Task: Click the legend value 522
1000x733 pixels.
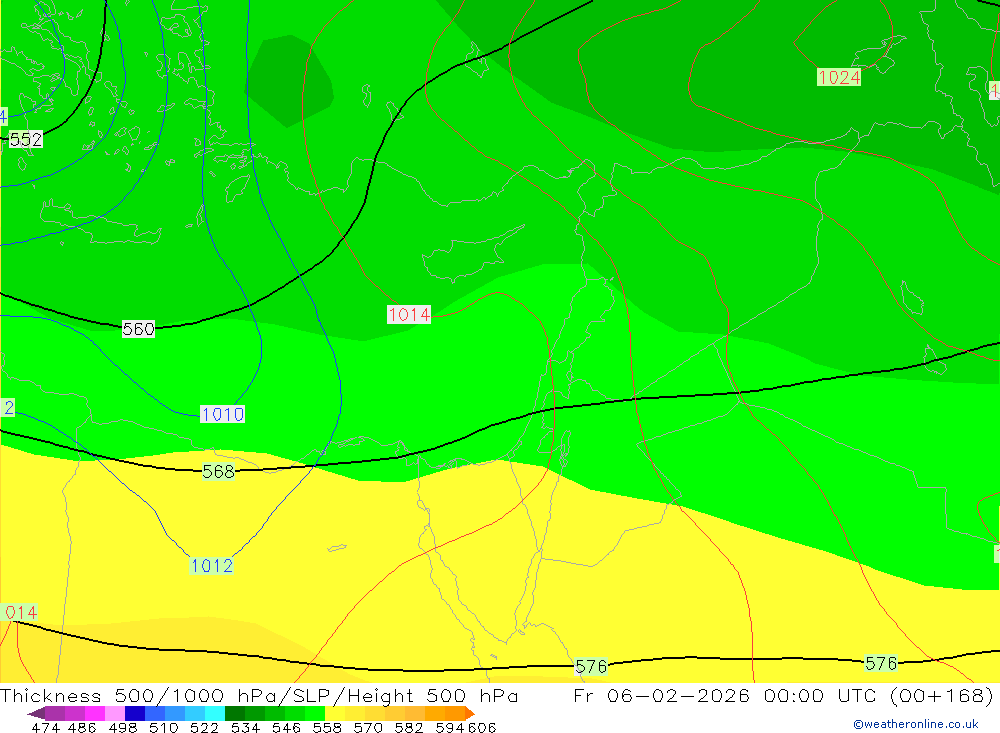Action: 205,727
